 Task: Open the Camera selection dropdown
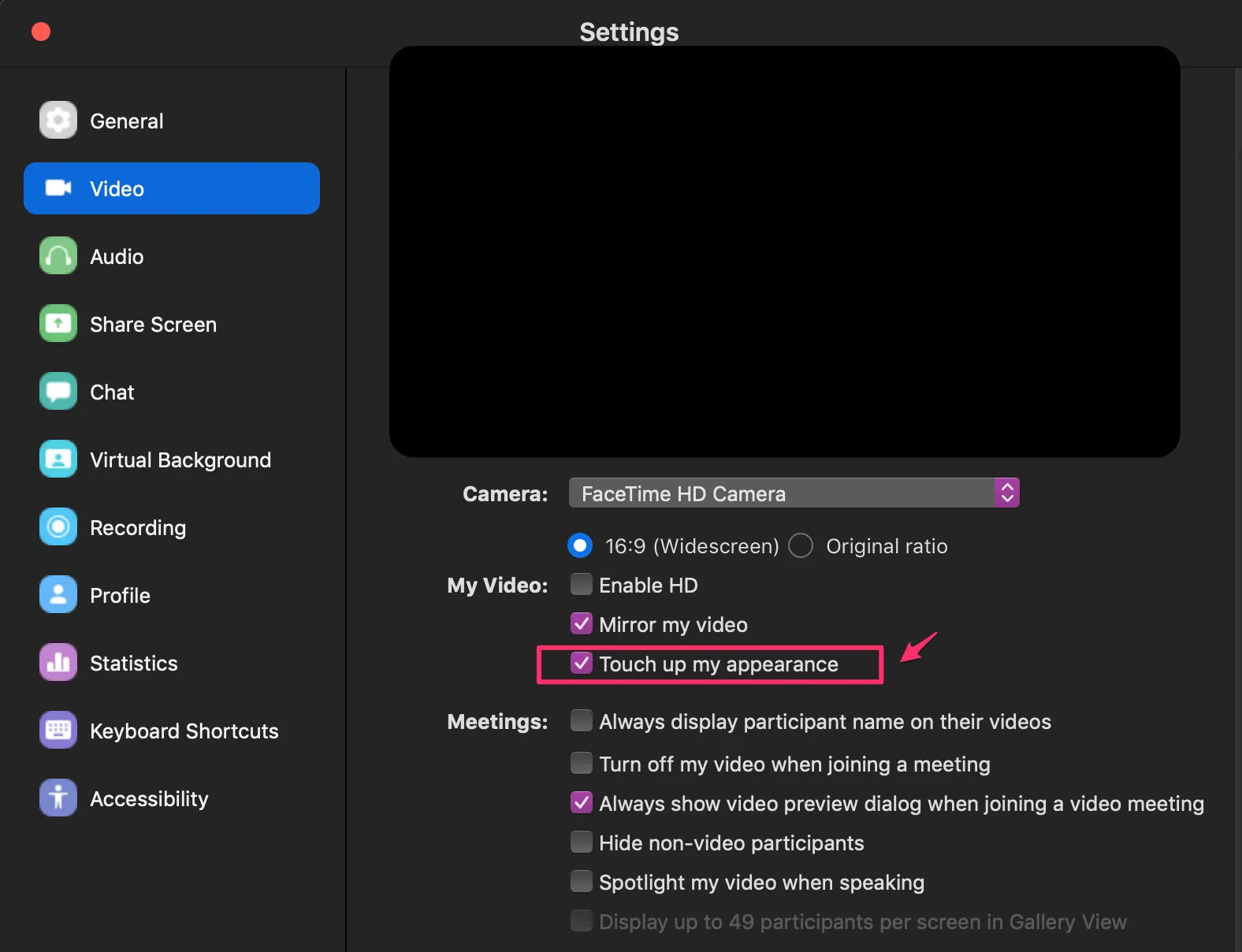tap(794, 493)
